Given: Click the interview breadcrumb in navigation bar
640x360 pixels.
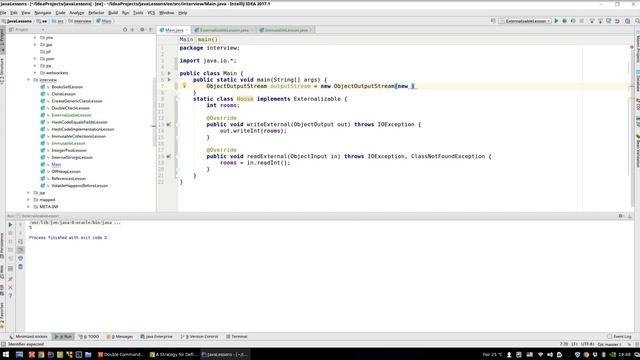Looking at the screenshot, I should (x=80, y=21).
